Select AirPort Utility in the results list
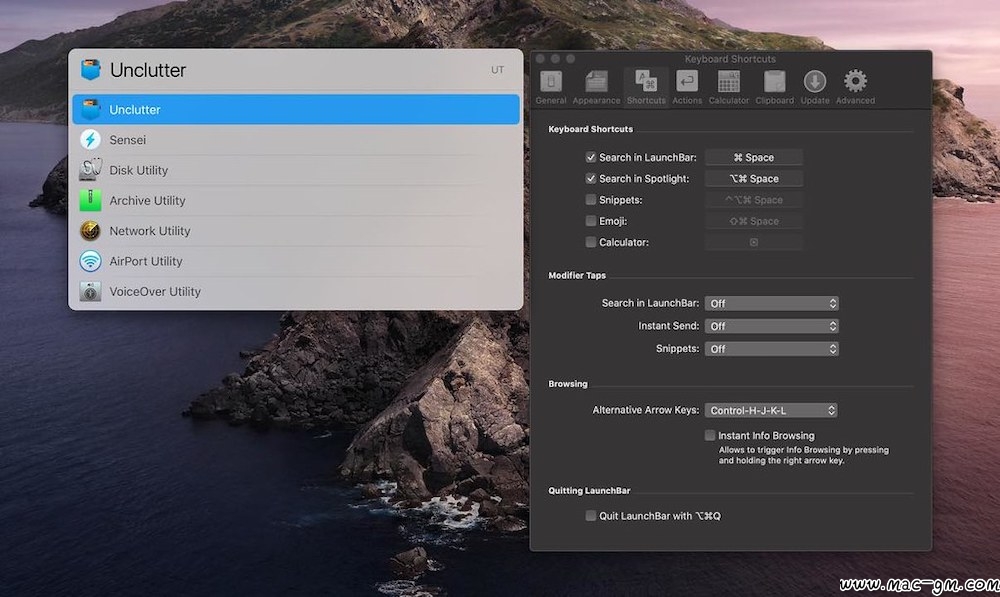The height and width of the screenshot is (597, 1000). click(x=296, y=261)
